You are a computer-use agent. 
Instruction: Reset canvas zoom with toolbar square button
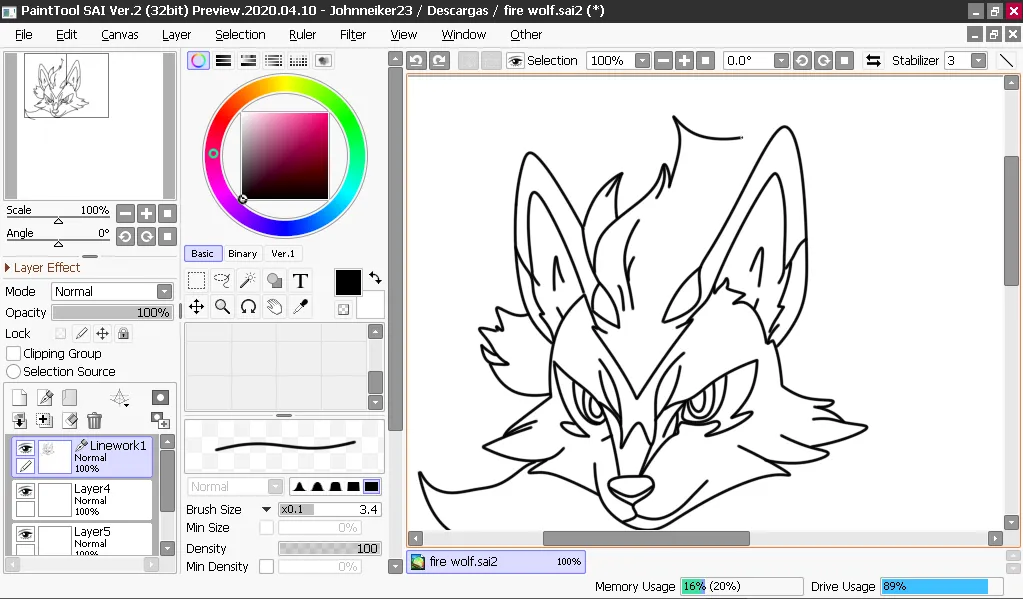[x=705, y=61]
